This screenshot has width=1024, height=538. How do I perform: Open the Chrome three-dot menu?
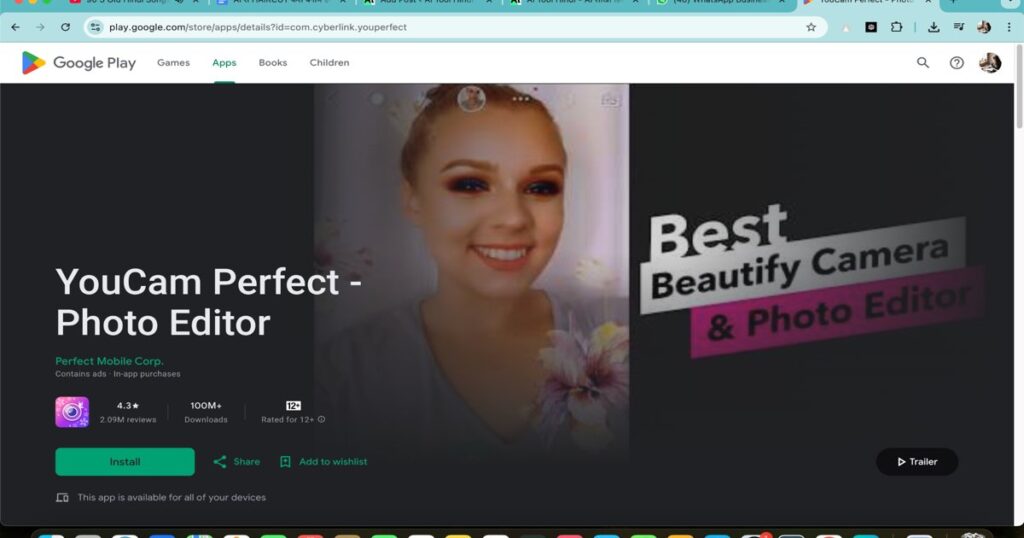pyautogui.click(x=1009, y=27)
